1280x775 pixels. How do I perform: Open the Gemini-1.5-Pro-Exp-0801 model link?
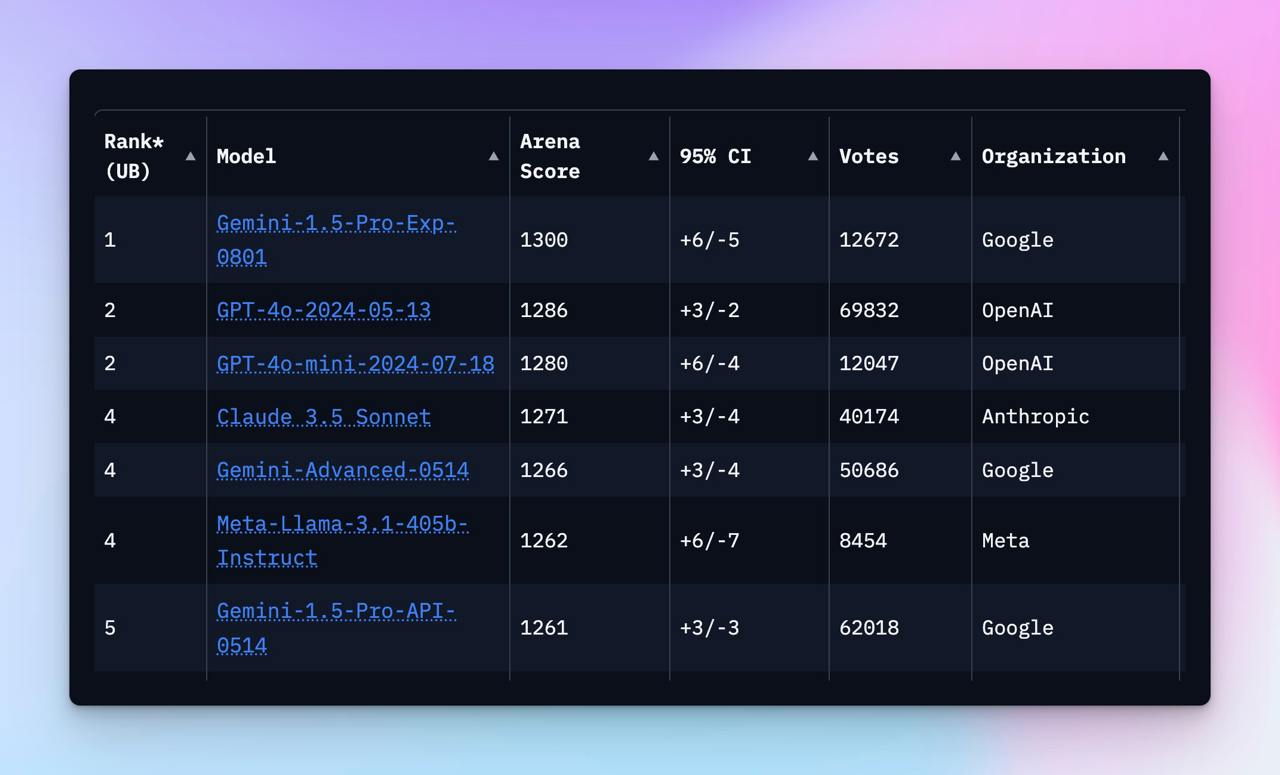point(336,240)
